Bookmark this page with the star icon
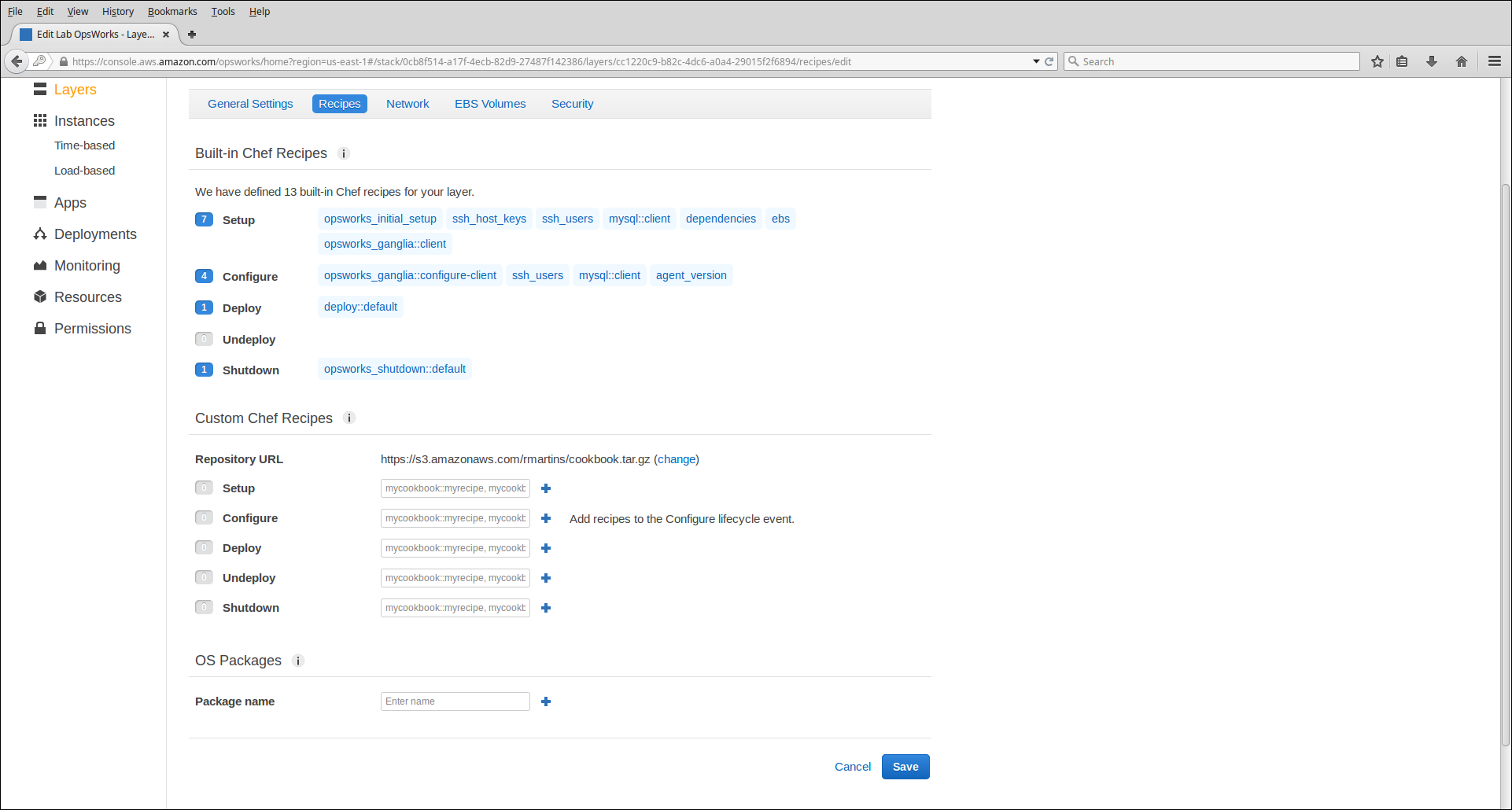 pyautogui.click(x=1377, y=61)
